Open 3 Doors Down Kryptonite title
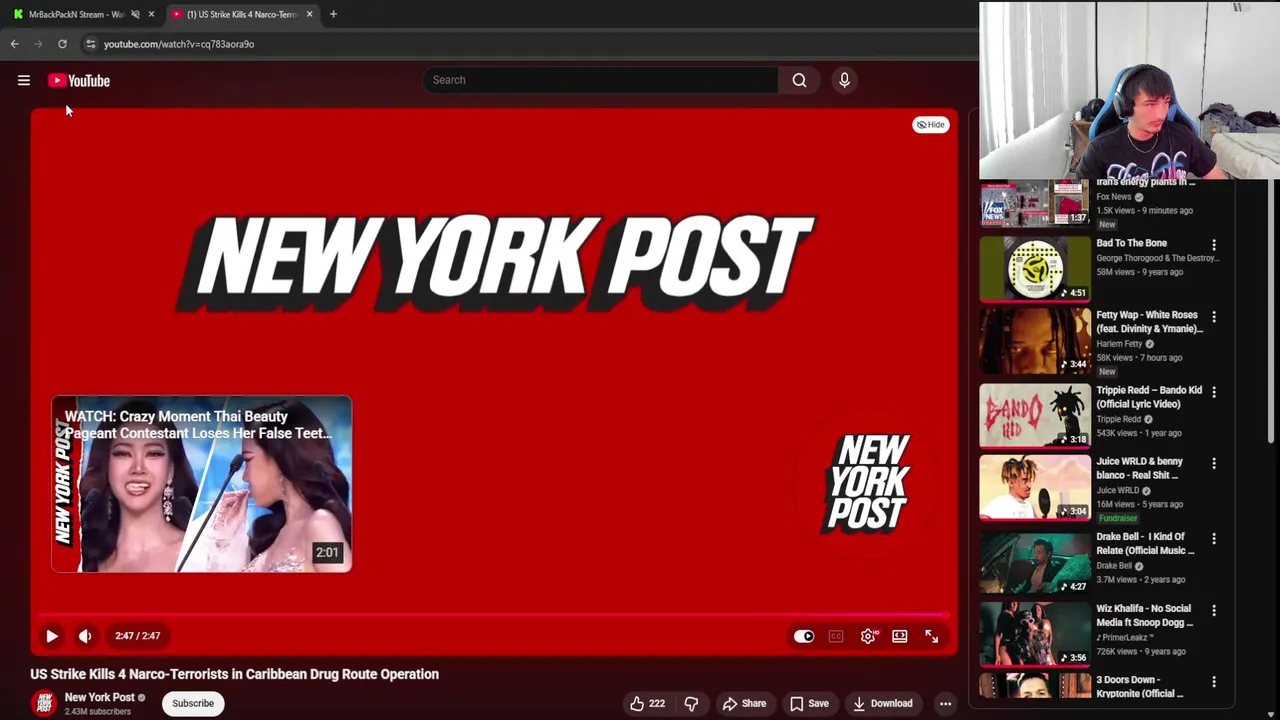1280x720 pixels. pos(1140,687)
